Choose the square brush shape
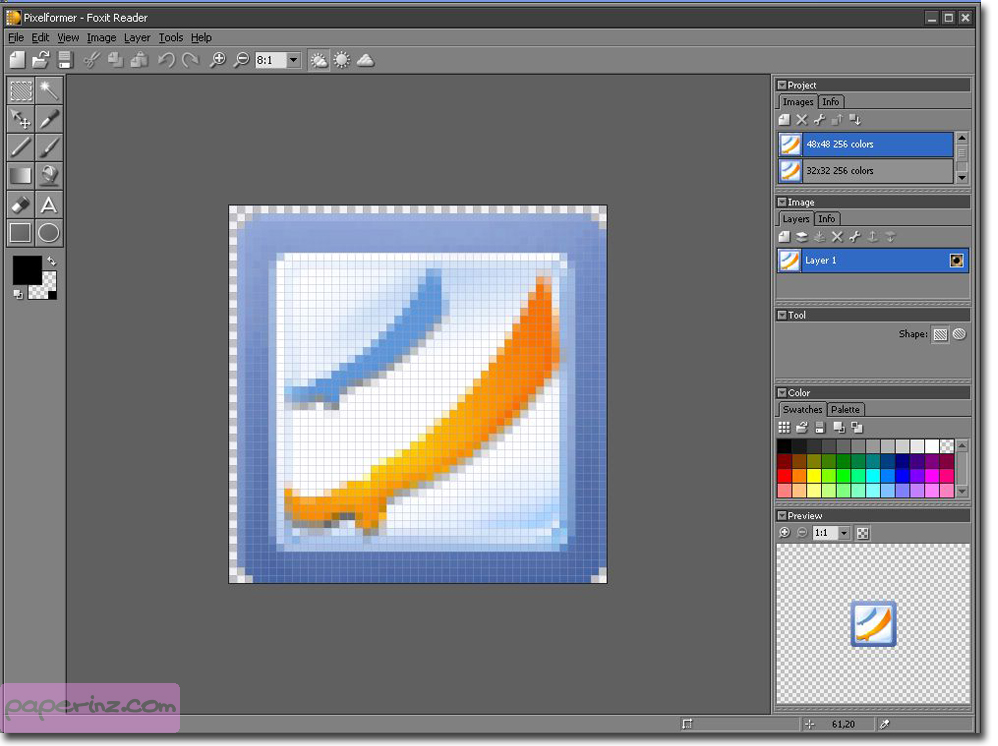 click(940, 334)
